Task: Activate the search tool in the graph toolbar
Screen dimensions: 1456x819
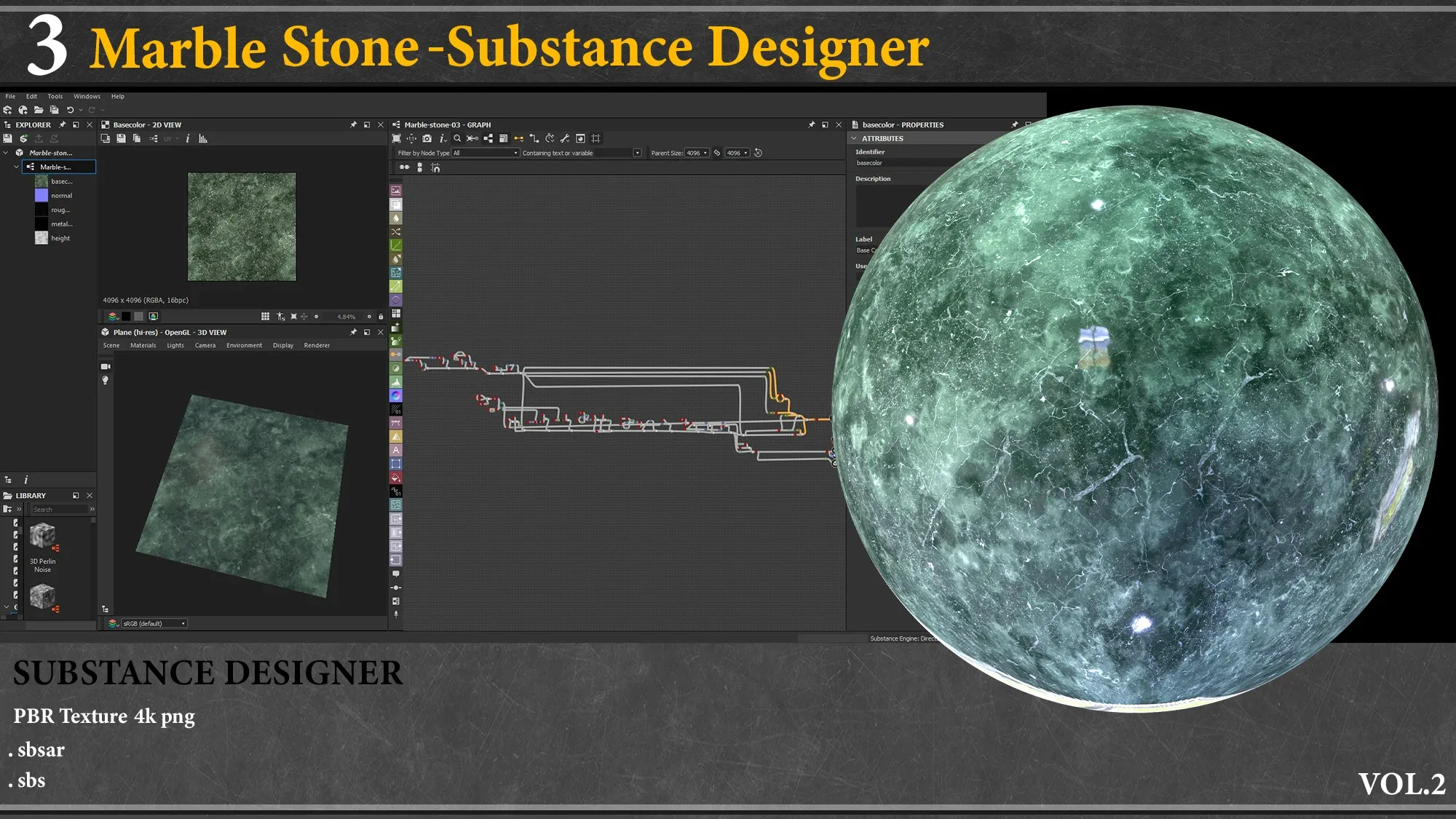Action: coord(457,138)
